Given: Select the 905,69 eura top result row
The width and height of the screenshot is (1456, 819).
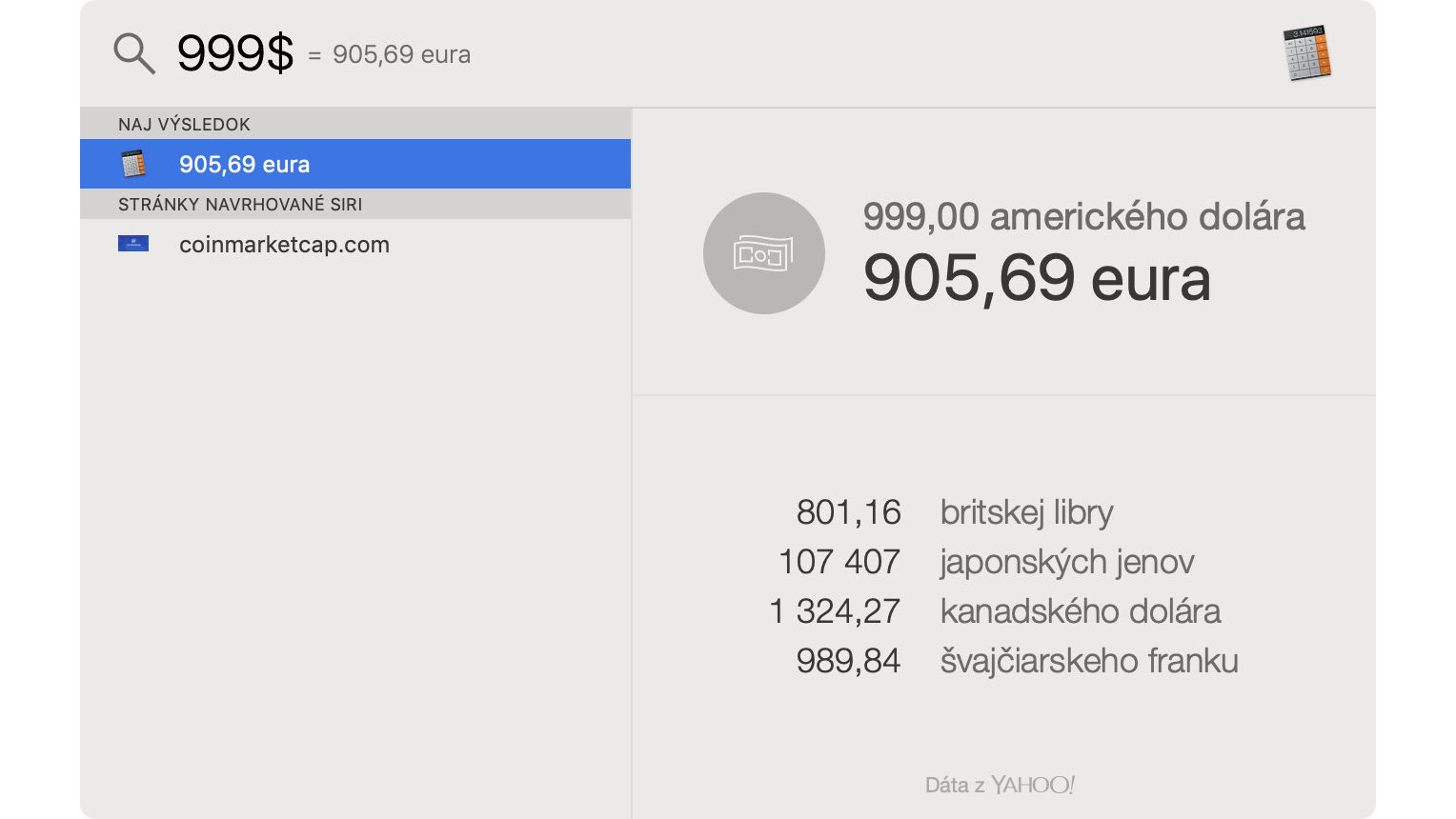Looking at the screenshot, I should pos(355,164).
